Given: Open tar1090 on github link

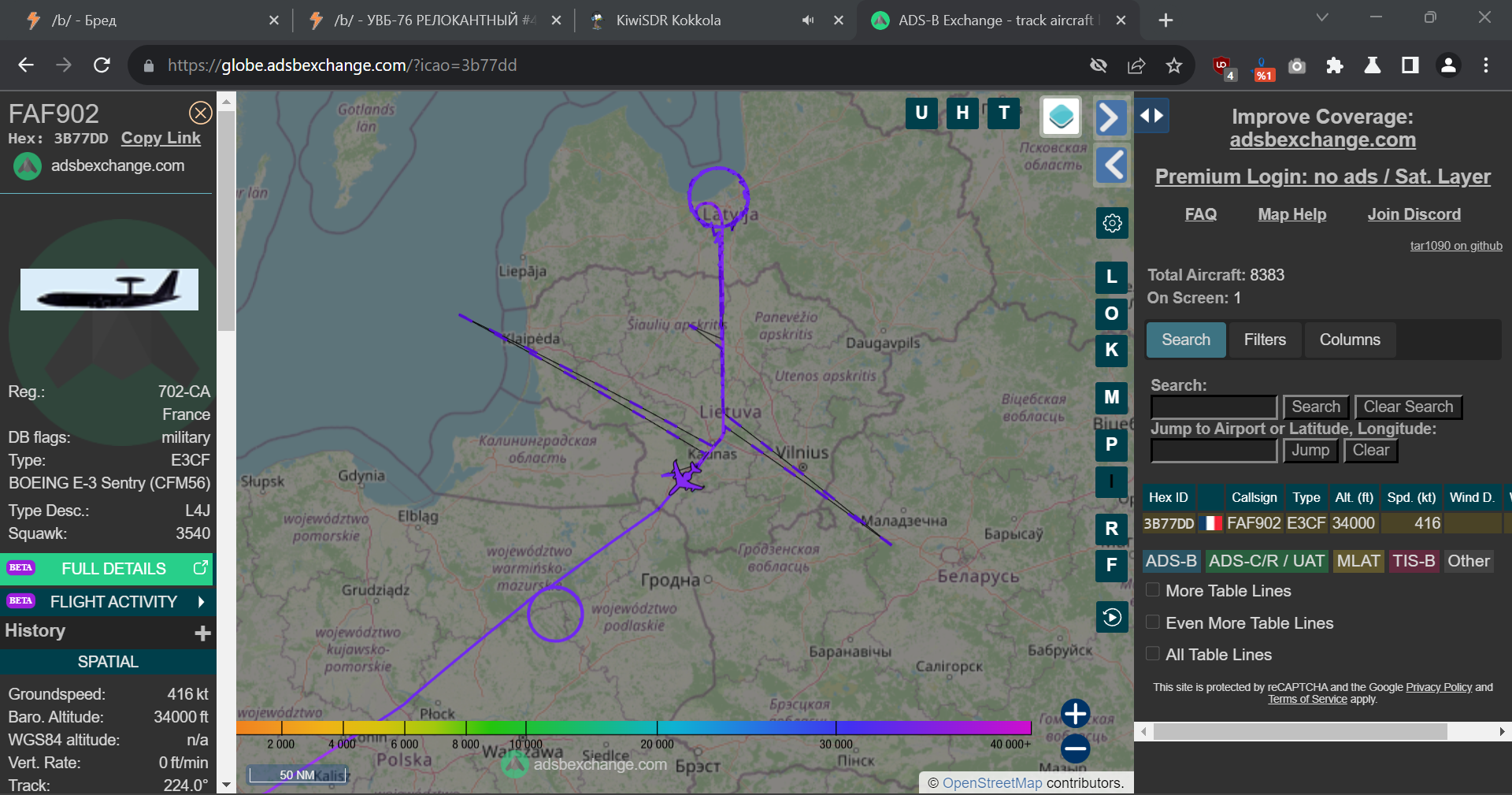Looking at the screenshot, I should [1456, 246].
